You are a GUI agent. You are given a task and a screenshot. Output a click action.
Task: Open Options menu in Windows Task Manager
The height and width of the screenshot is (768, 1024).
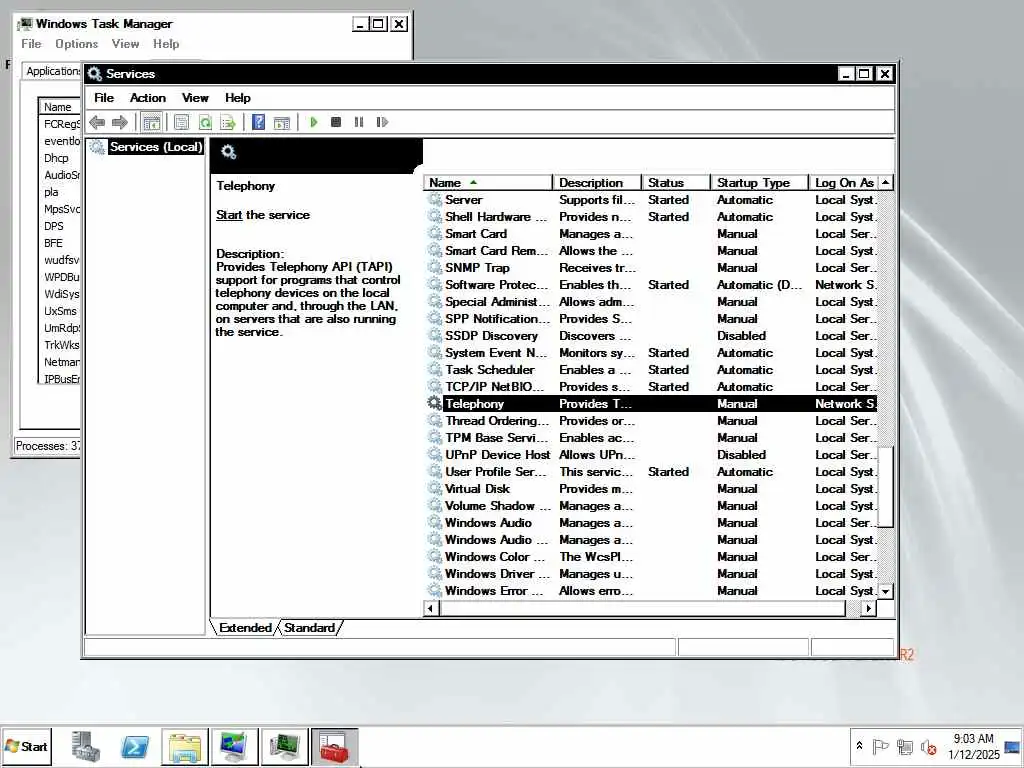click(x=76, y=44)
